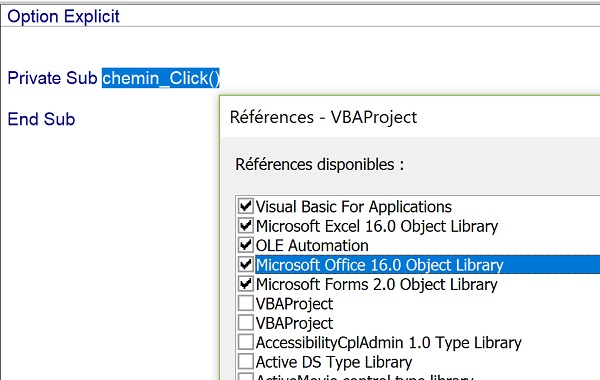
Task: Toggle the OLE Automation checkbox
Action: click(x=245, y=245)
